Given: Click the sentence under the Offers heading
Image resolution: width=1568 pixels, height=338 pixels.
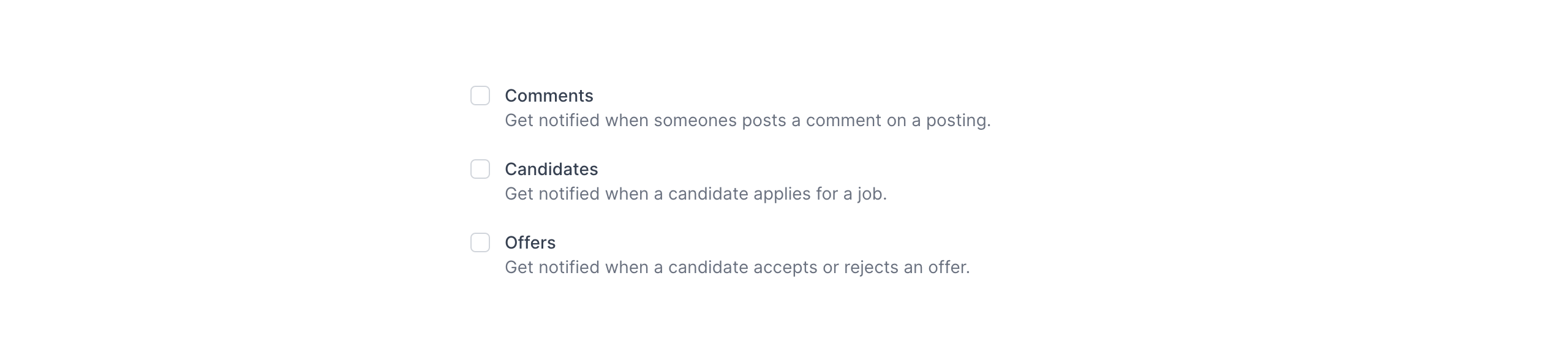Looking at the screenshot, I should point(737,267).
